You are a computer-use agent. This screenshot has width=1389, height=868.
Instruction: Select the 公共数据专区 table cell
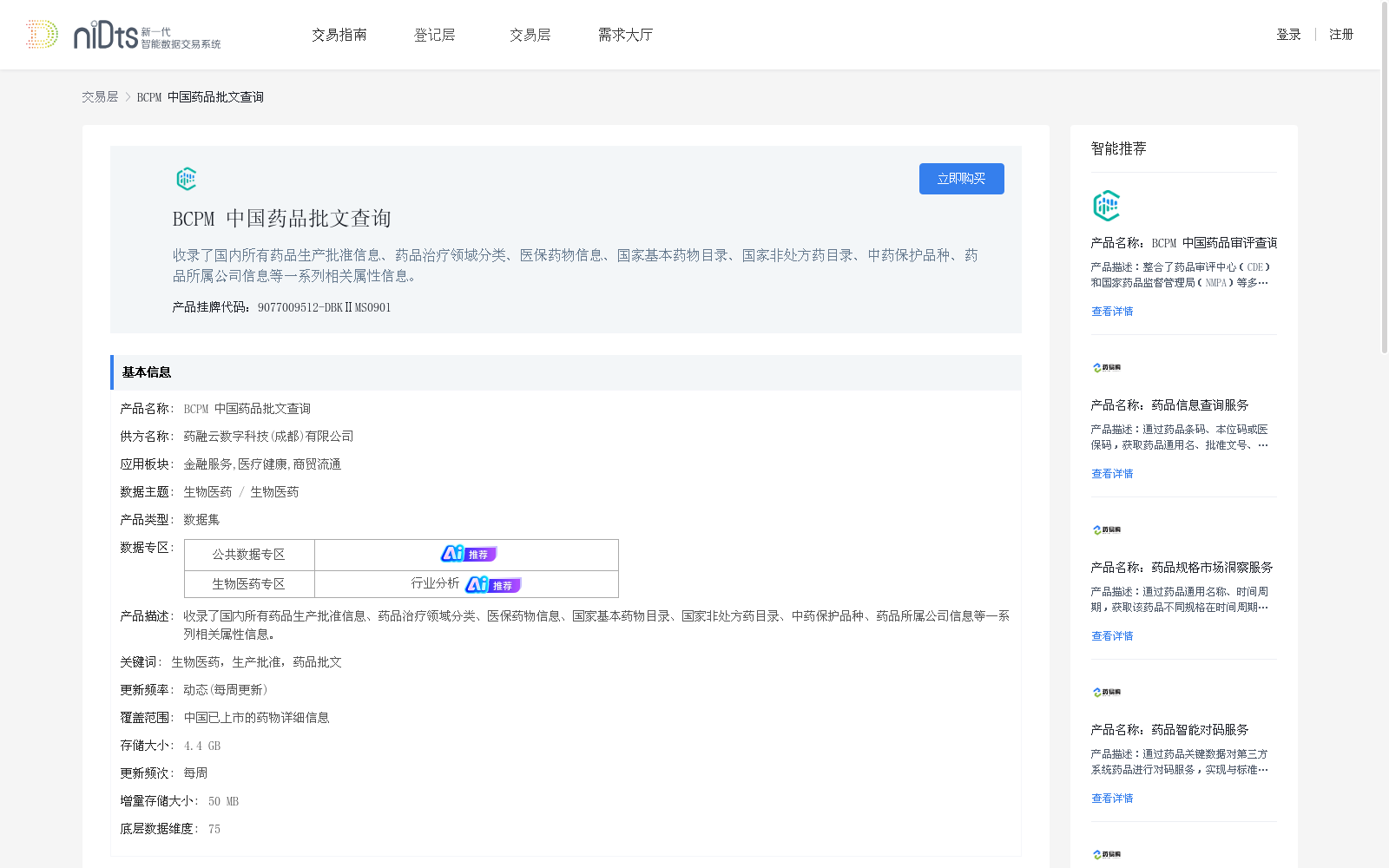(249, 555)
